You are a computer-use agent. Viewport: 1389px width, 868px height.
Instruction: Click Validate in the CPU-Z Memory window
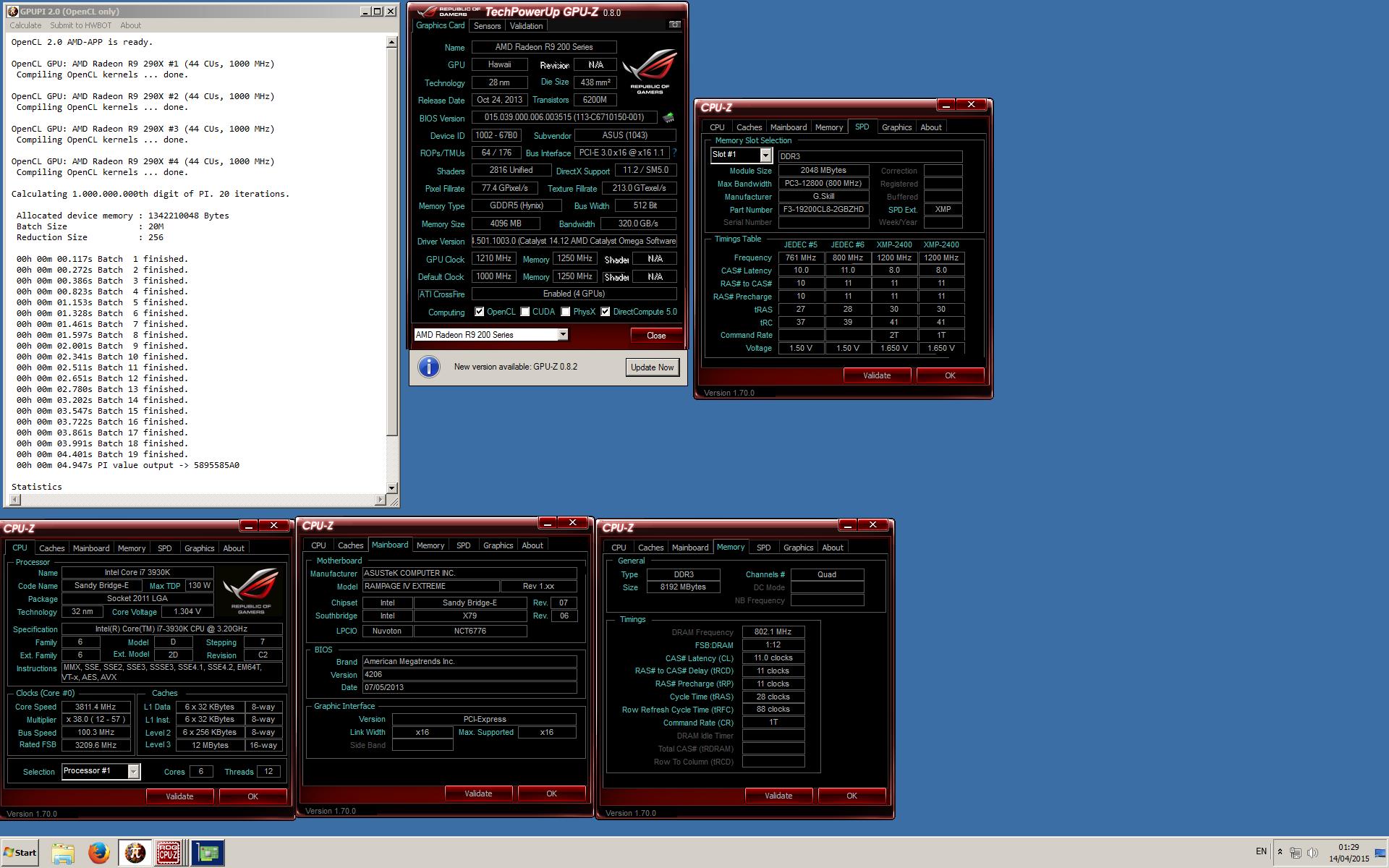(x=778, y=796)
